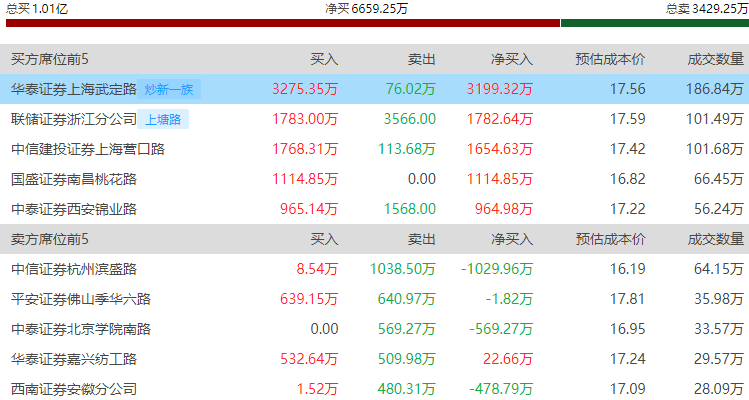Click 净买入 column header in seller table
The image size is (749, 400).
tap(512, 239)
